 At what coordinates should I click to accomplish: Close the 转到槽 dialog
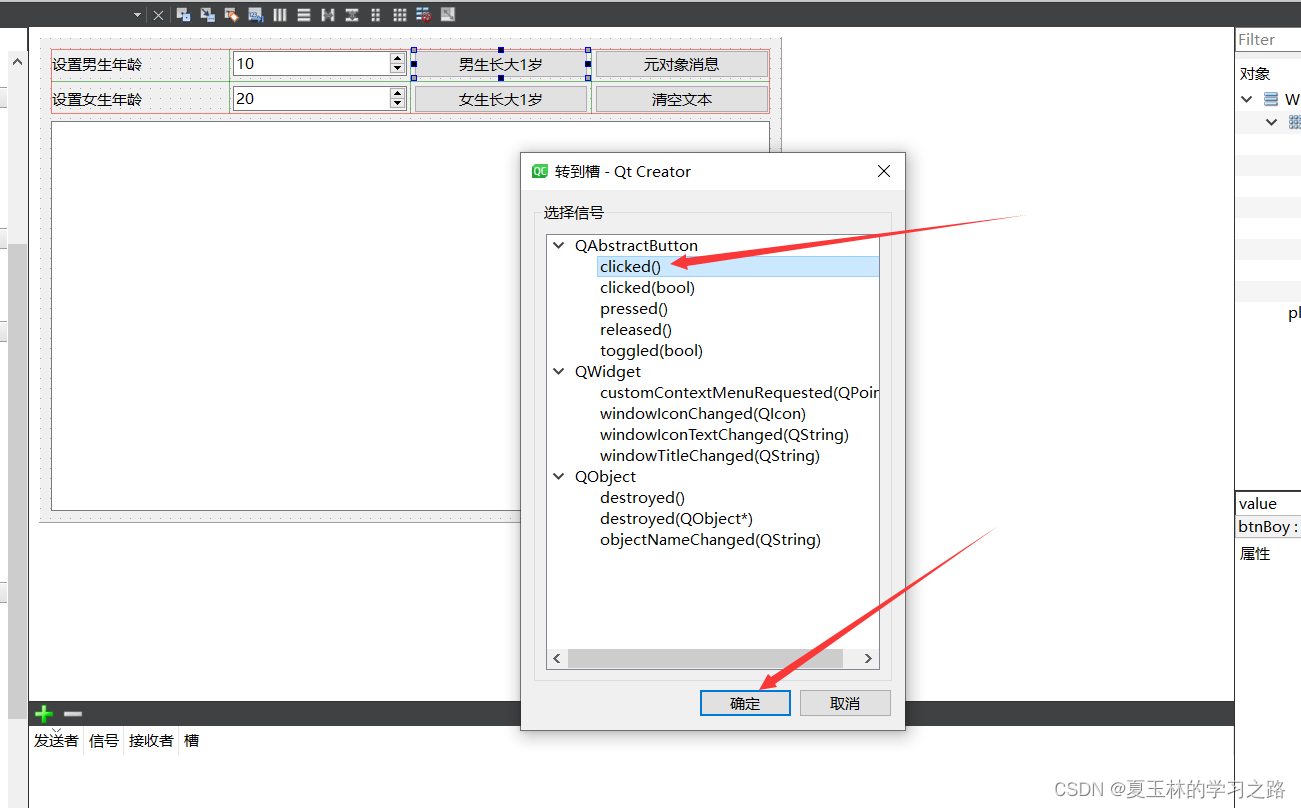884,171
